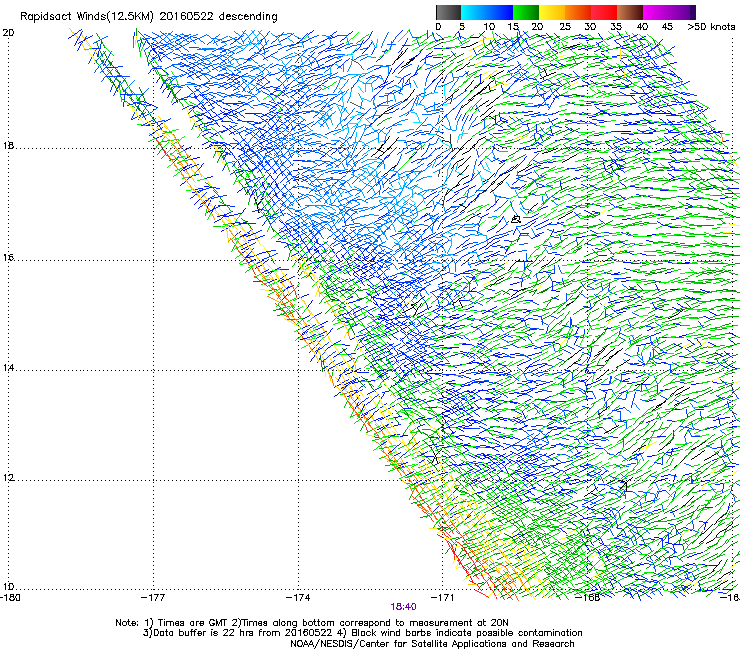Click the latitude label 16

pyautogui.click(x=8, y=258)
